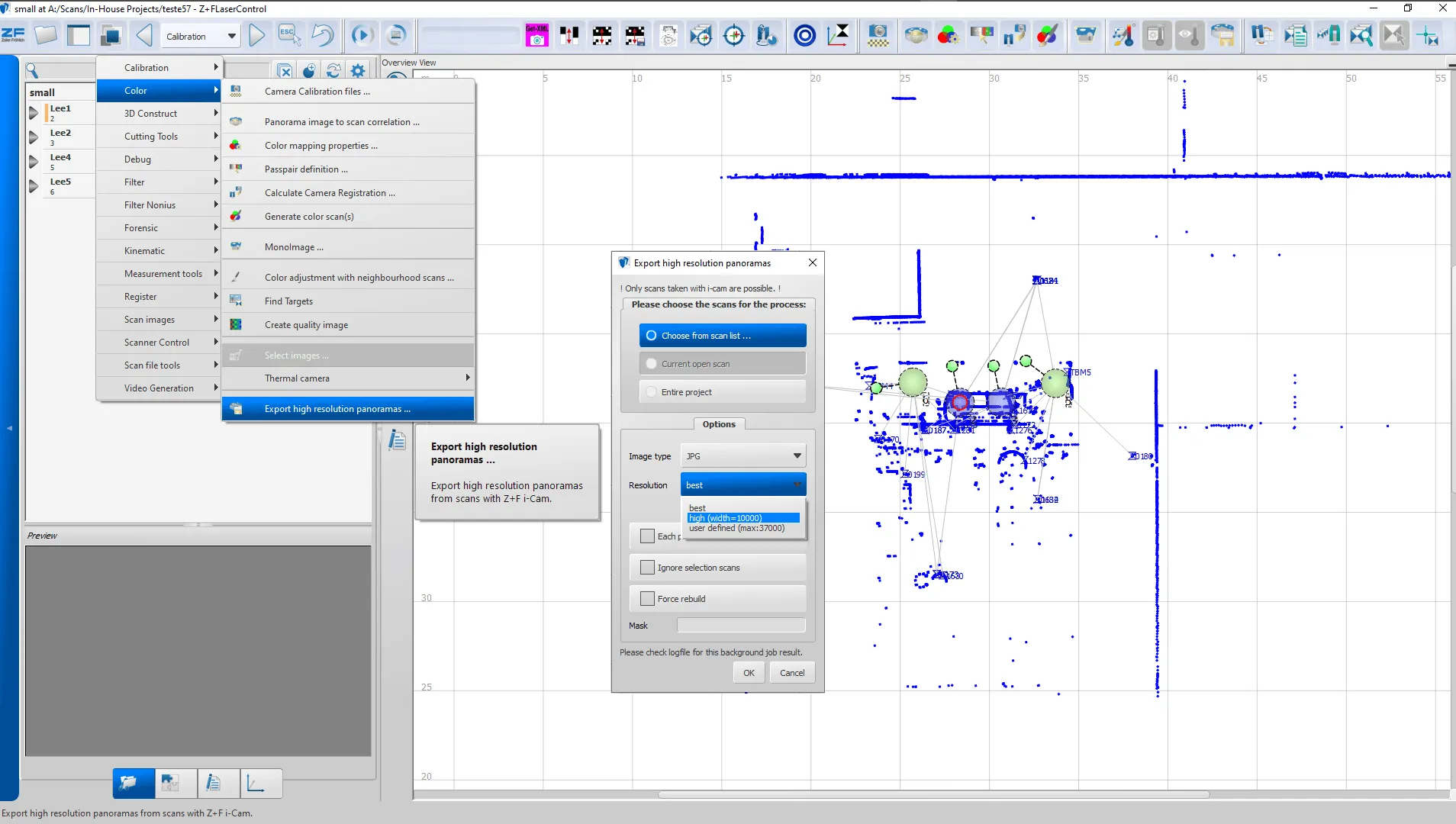The height and width of the screenshot is (824, 1456).
Task: Select the 'Entire project' radio option
Action: tap(723, 392)
